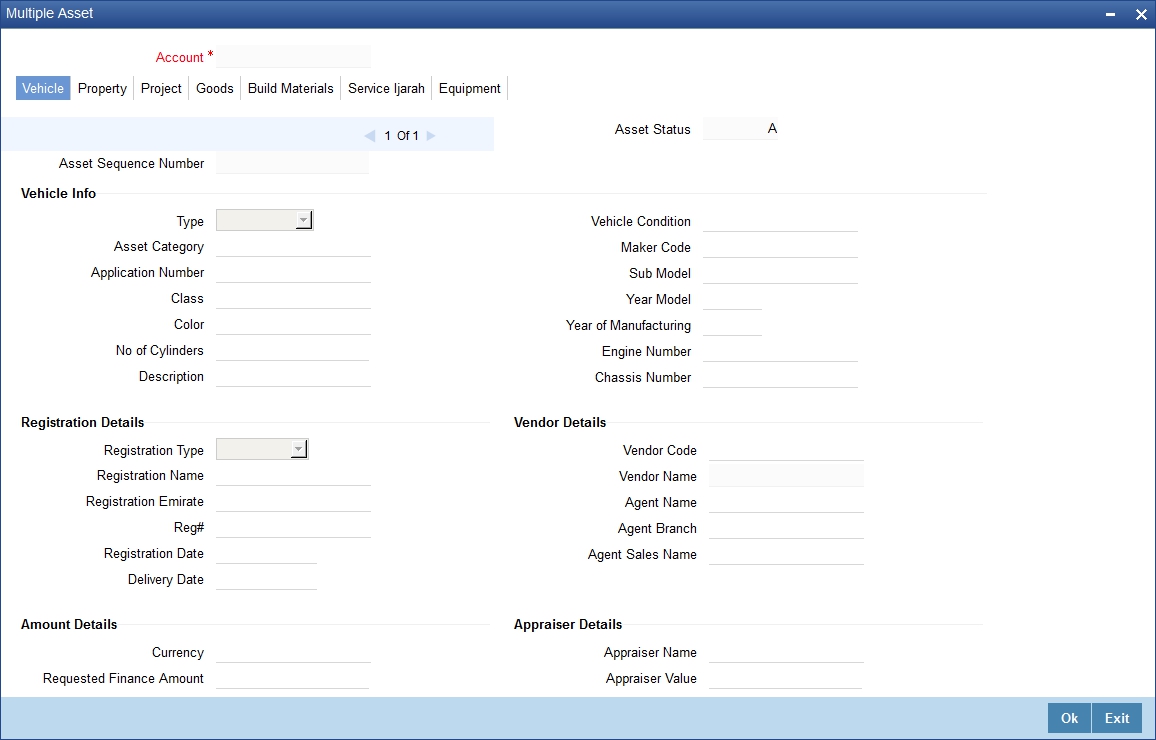Click the Registration Emirate field
The image size is (1156, 740).
[293, 501]
